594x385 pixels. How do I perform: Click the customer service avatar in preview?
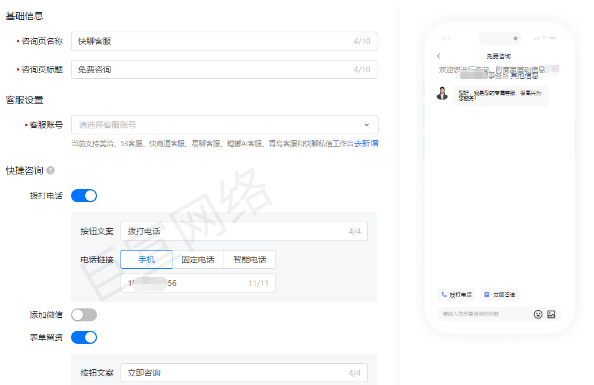coord(442,93)
